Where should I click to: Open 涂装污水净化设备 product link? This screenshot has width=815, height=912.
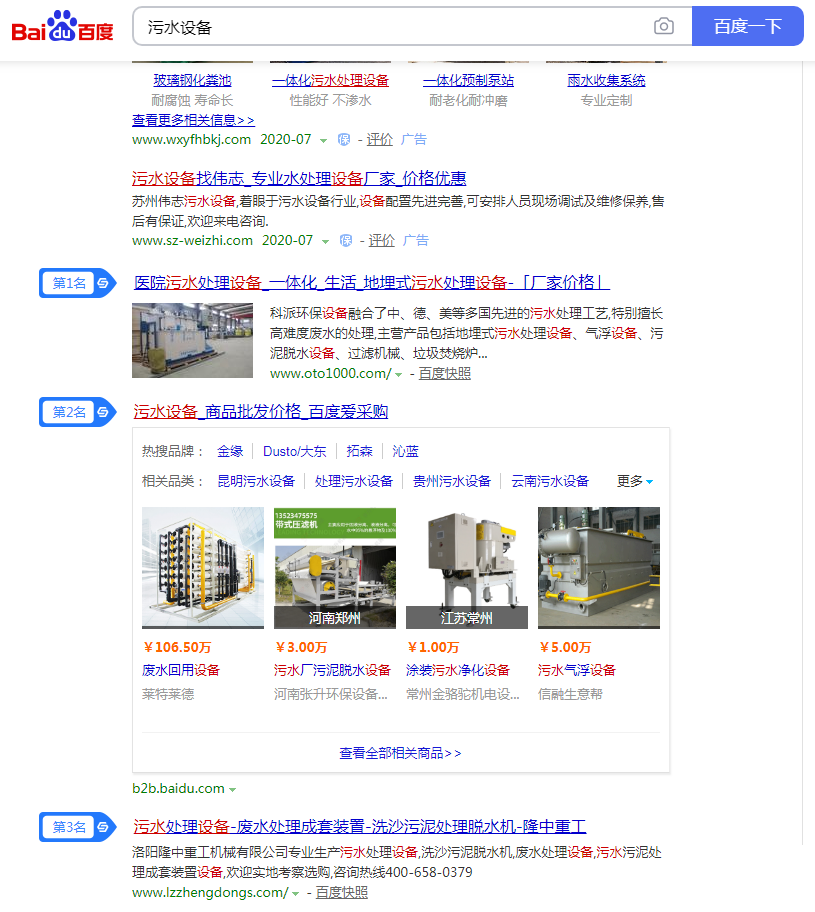458,671
